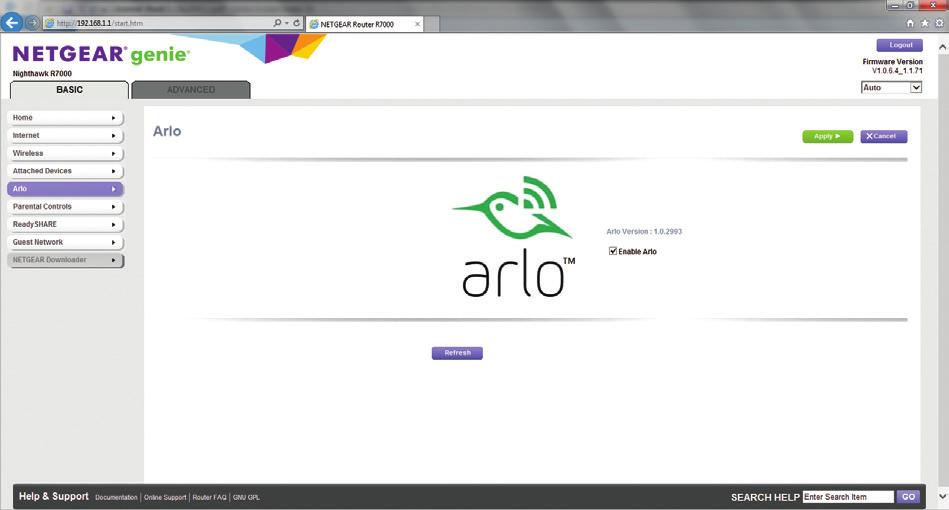This screenshot has width=949, height=510.
Task: Open the Router FAQ link
Action: pyautogui.click(x=209, y=497)
